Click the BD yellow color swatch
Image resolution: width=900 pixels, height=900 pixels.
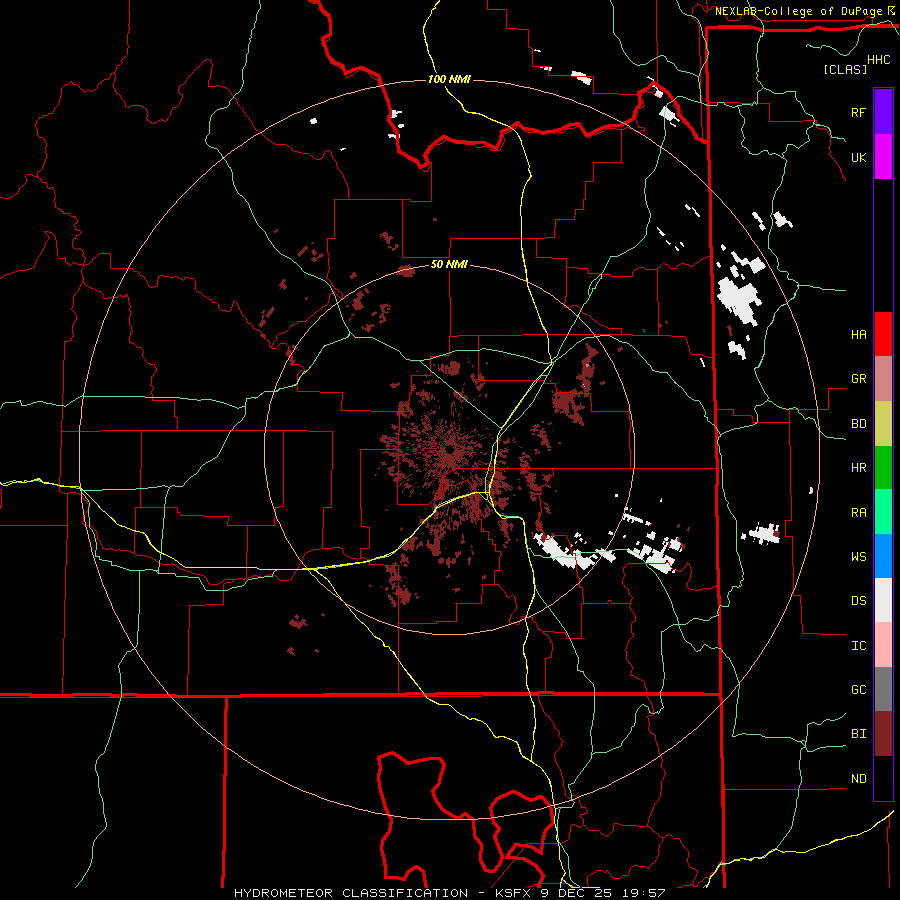coord(883,424)
